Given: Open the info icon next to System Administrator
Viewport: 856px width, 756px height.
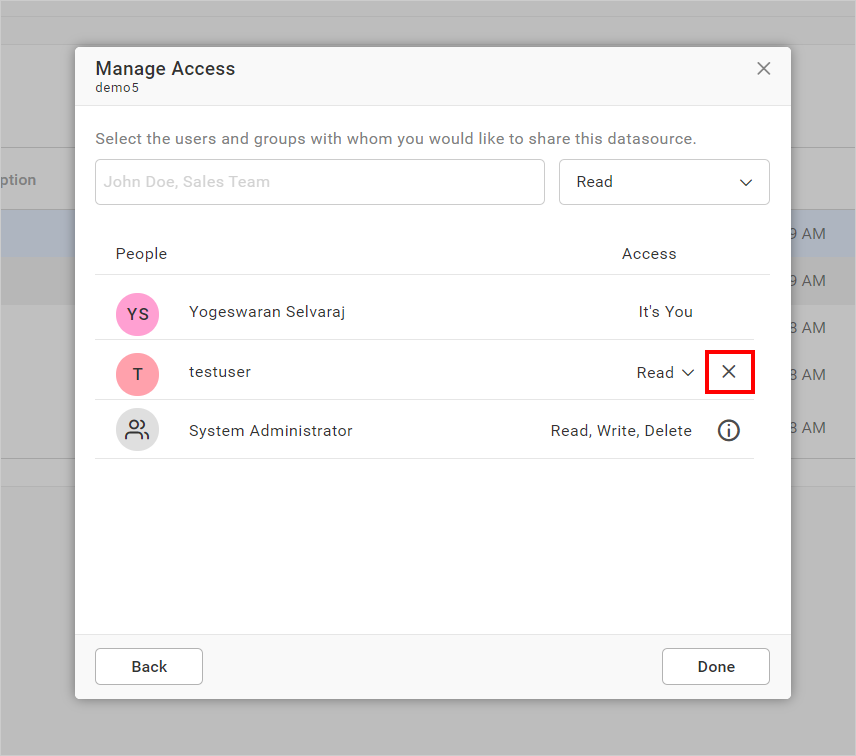Looking at the screenshot, I should [x=728, y=430].
